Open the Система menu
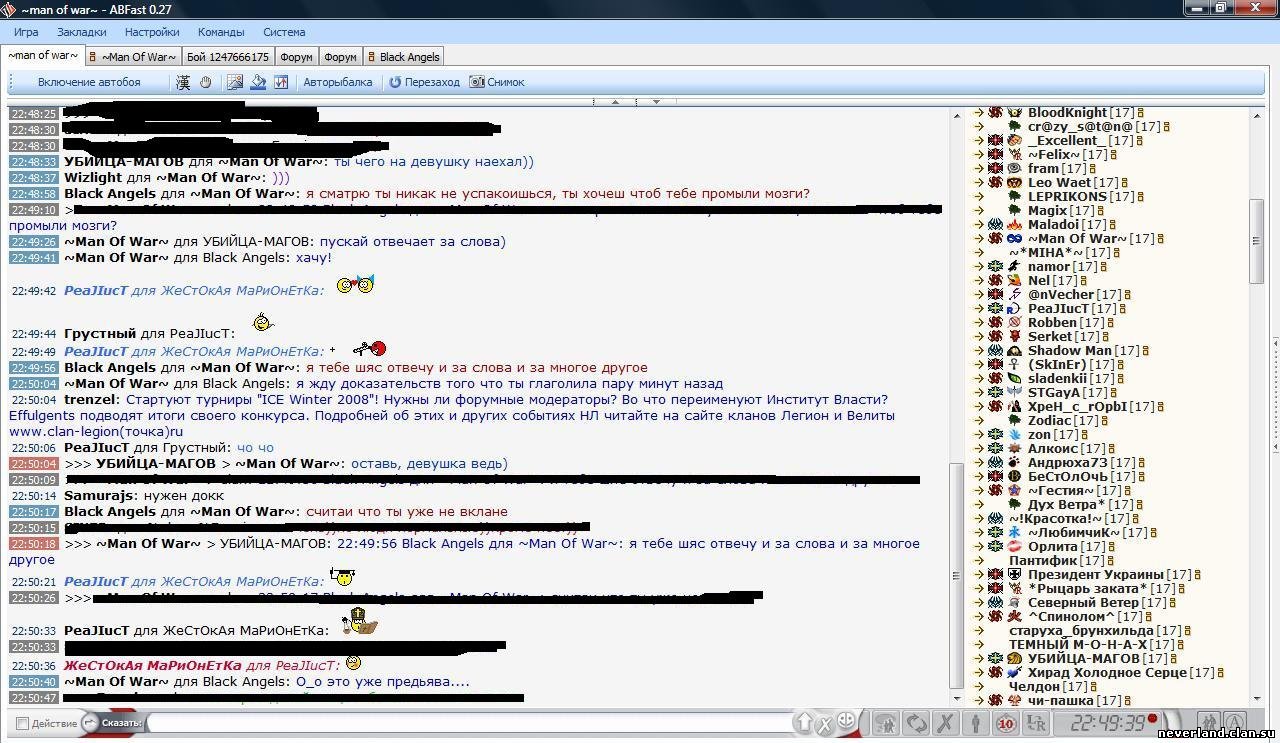The image size is (1280, 743). (284, 32)
